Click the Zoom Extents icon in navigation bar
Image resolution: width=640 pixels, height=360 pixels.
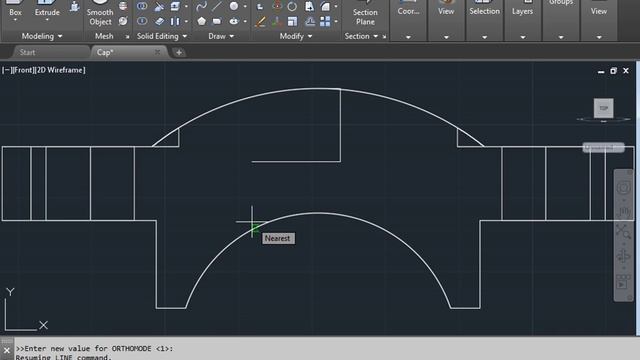click(x=623, y=232)
